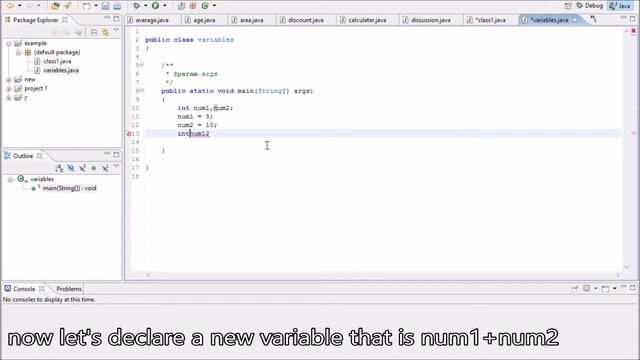Viewport: 640px width, 360px height.
Task: Show the hidden editor tabs list
Action: (x=593, y=19)
